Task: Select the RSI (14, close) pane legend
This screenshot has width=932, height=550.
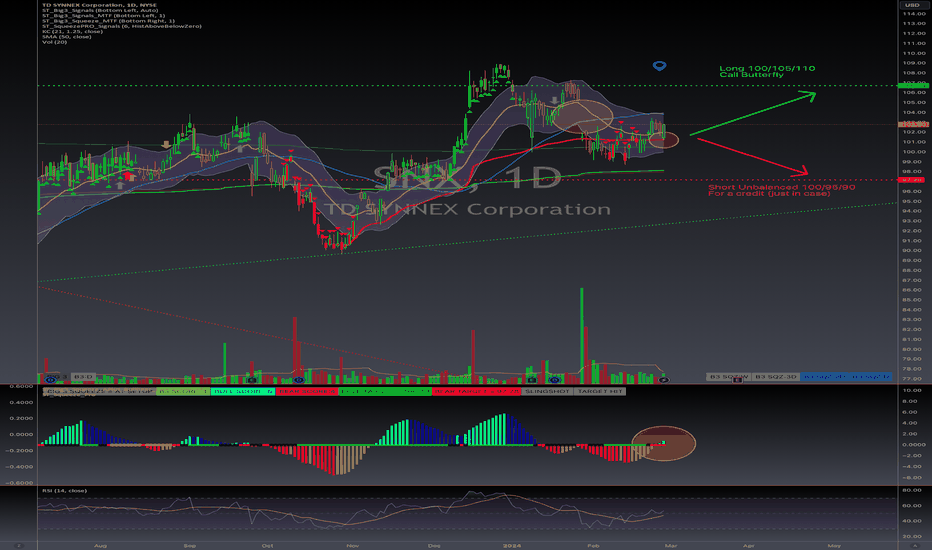Action: coord(64,491)
